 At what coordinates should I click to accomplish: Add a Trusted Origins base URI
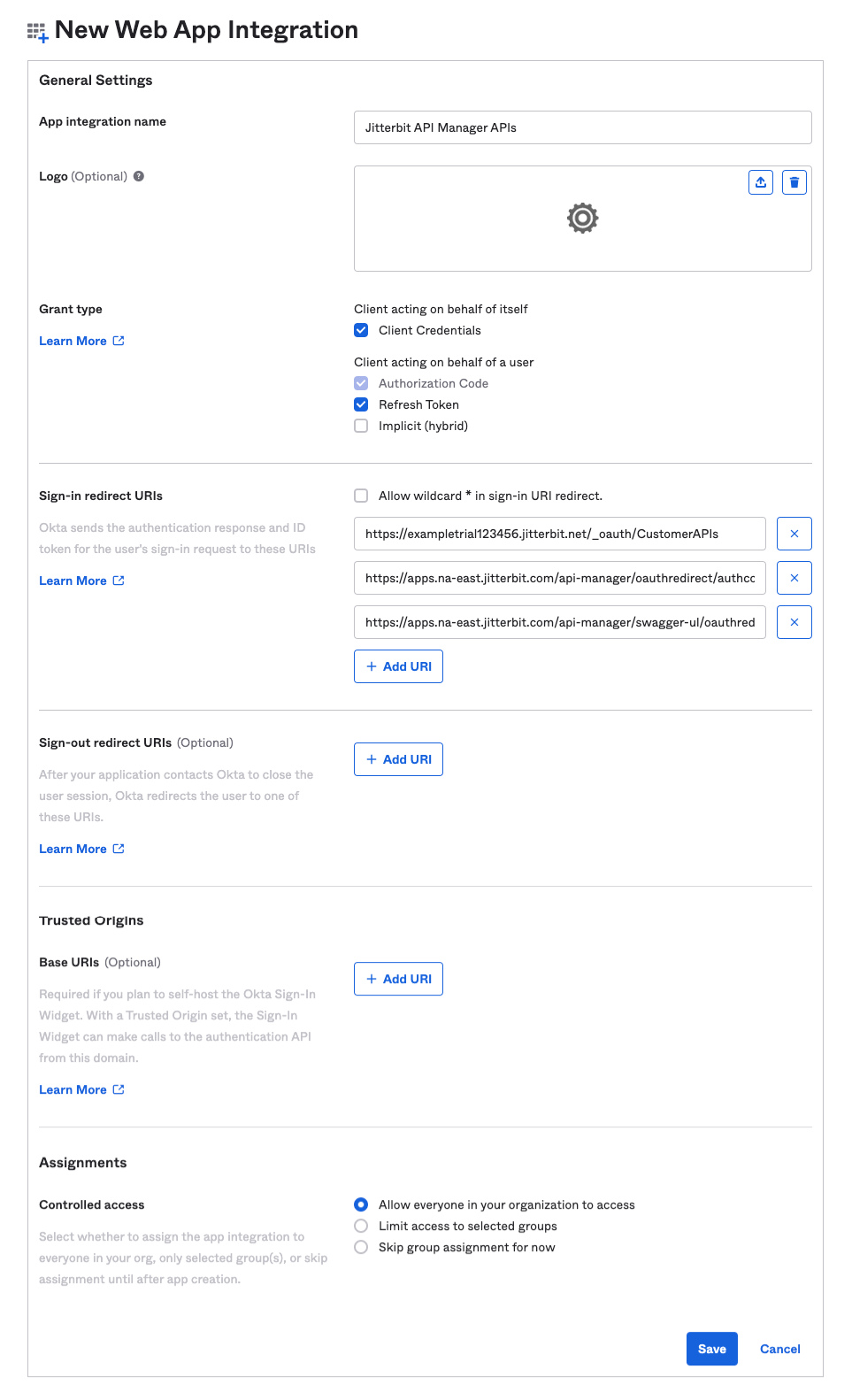[x=398, y=979]
